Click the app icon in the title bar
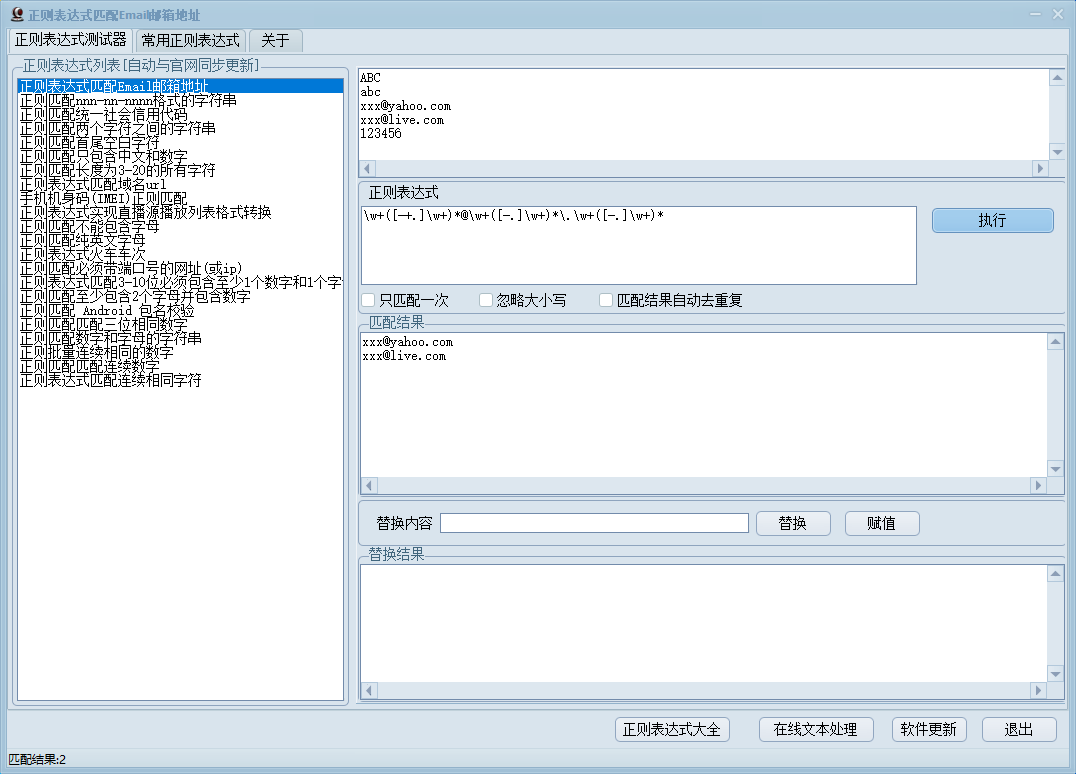Screen dimensions: 1076x774 click(x=16, y=14)
